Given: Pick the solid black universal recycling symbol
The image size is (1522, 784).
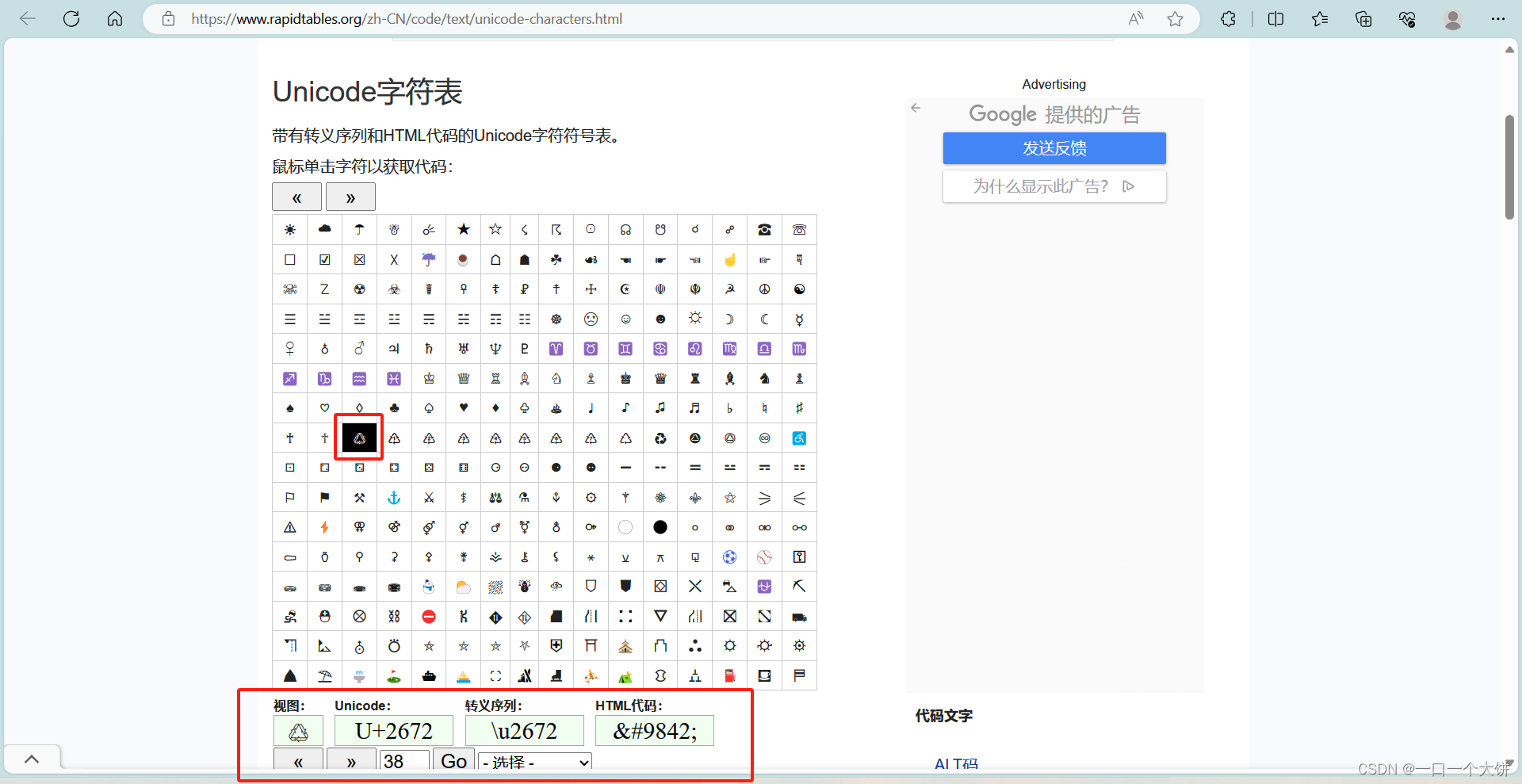Looking at the screenshot, I should tap(660, 438).
